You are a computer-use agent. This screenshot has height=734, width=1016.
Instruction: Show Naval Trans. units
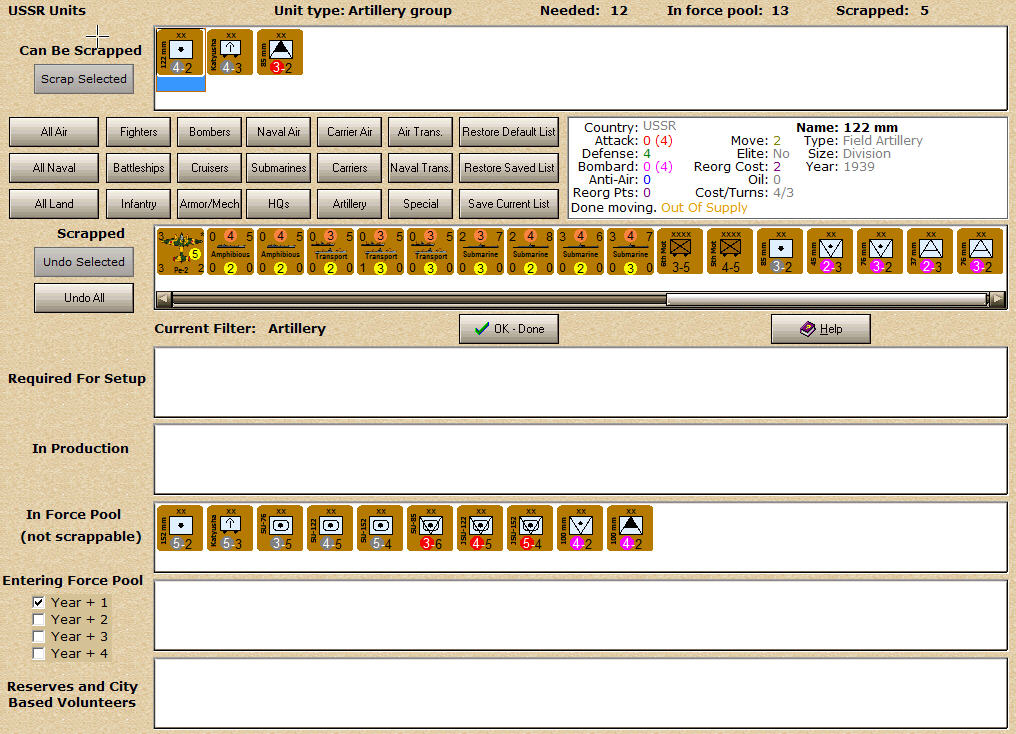[x=420, y=168]
